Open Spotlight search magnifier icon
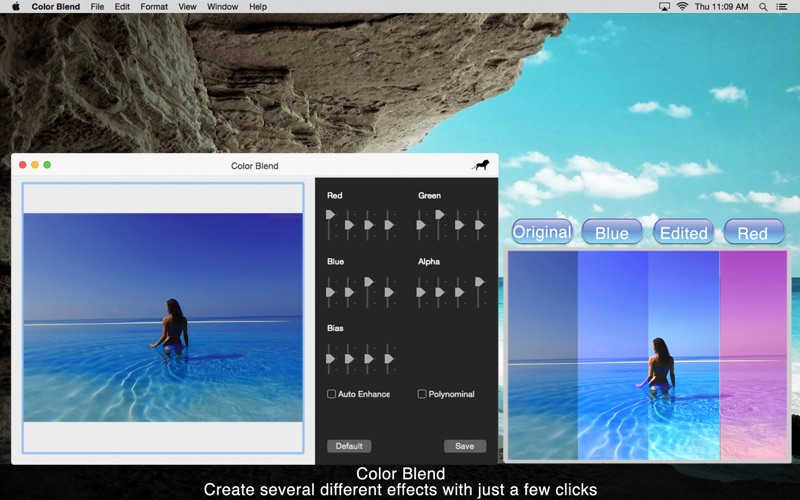Image resolution: width=800 pixels, height=500 pixels. 763,7
